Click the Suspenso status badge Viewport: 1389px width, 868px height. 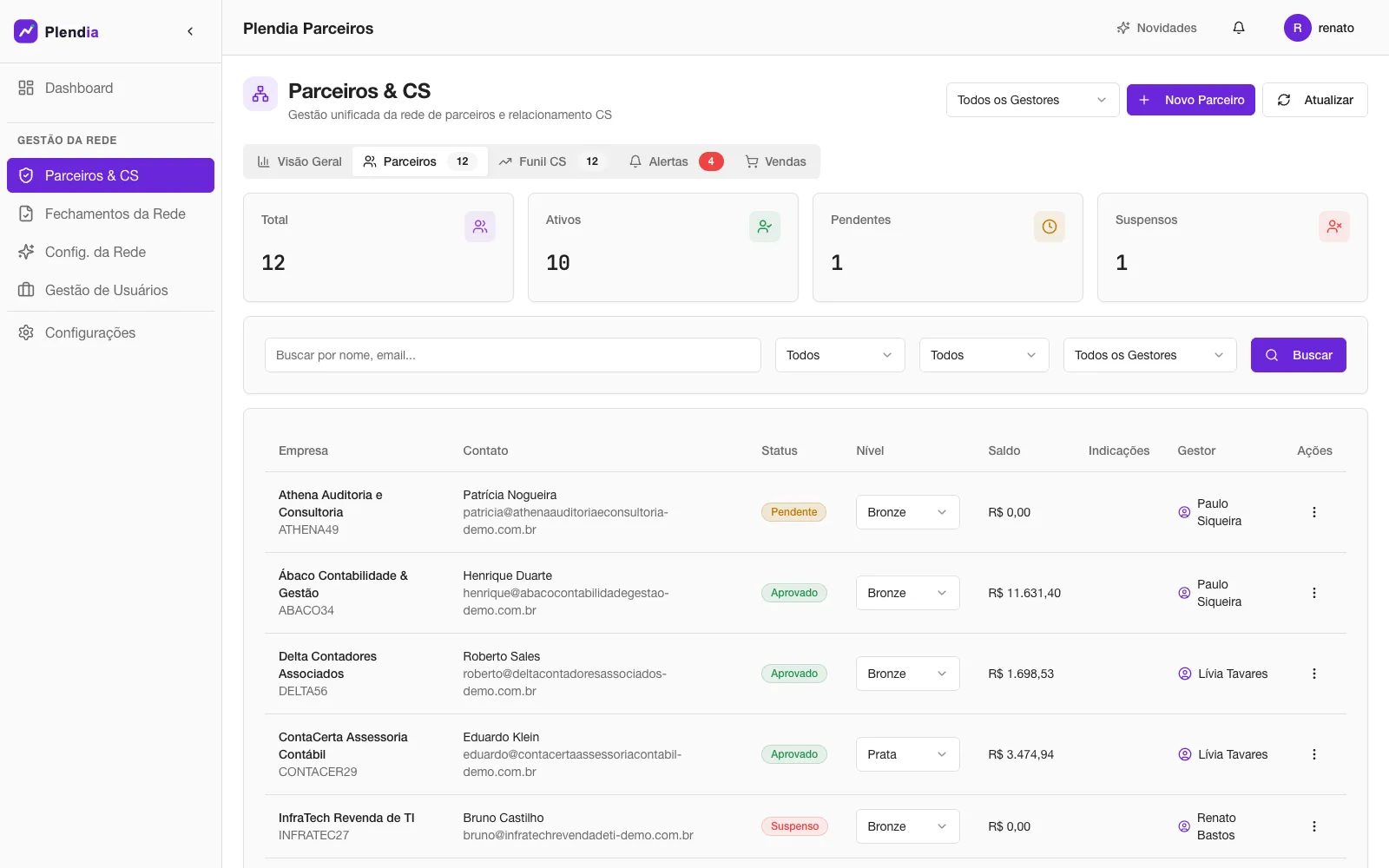[794, 826]
